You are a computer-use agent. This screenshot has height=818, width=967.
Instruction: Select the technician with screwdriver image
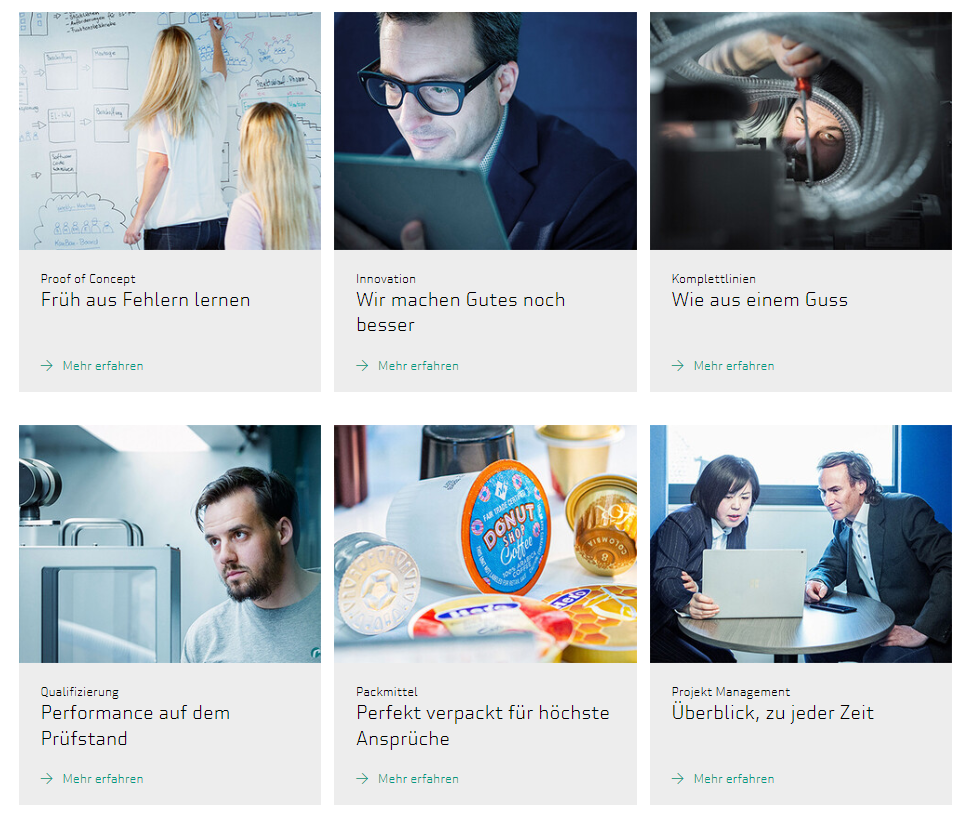click(800, 131)
